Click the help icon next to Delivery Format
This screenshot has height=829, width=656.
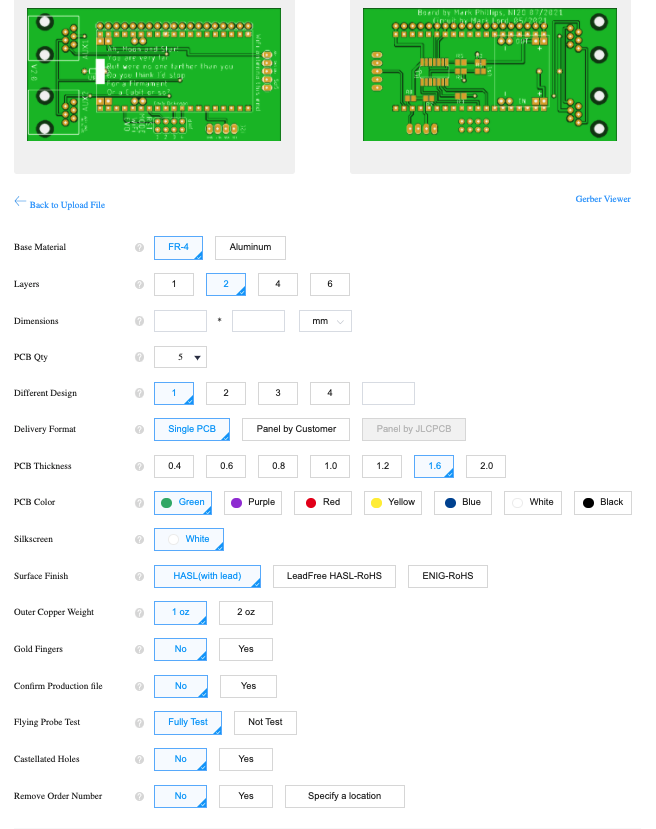pos(139,430)
